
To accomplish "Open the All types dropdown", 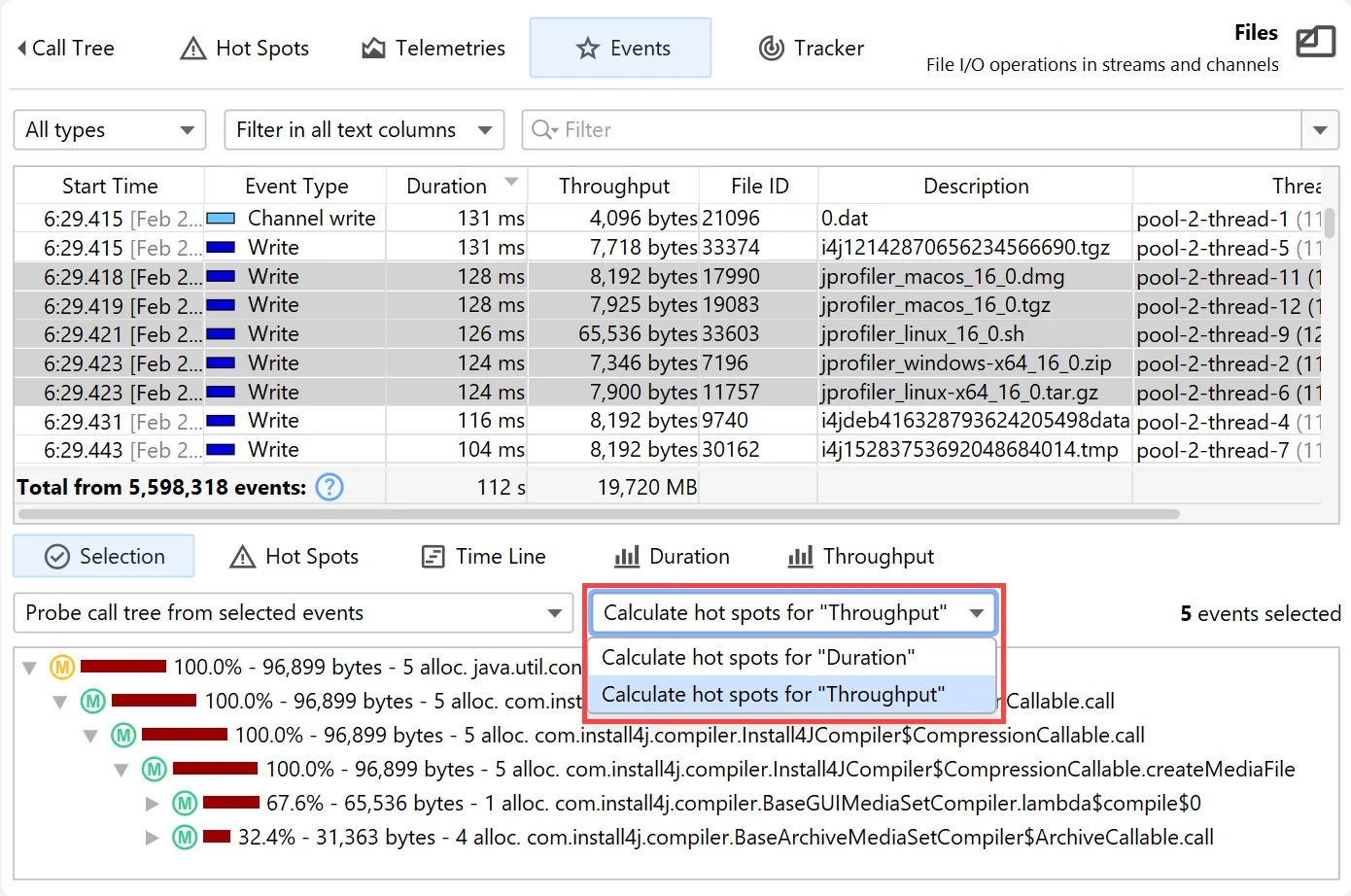I will point(110,130).
